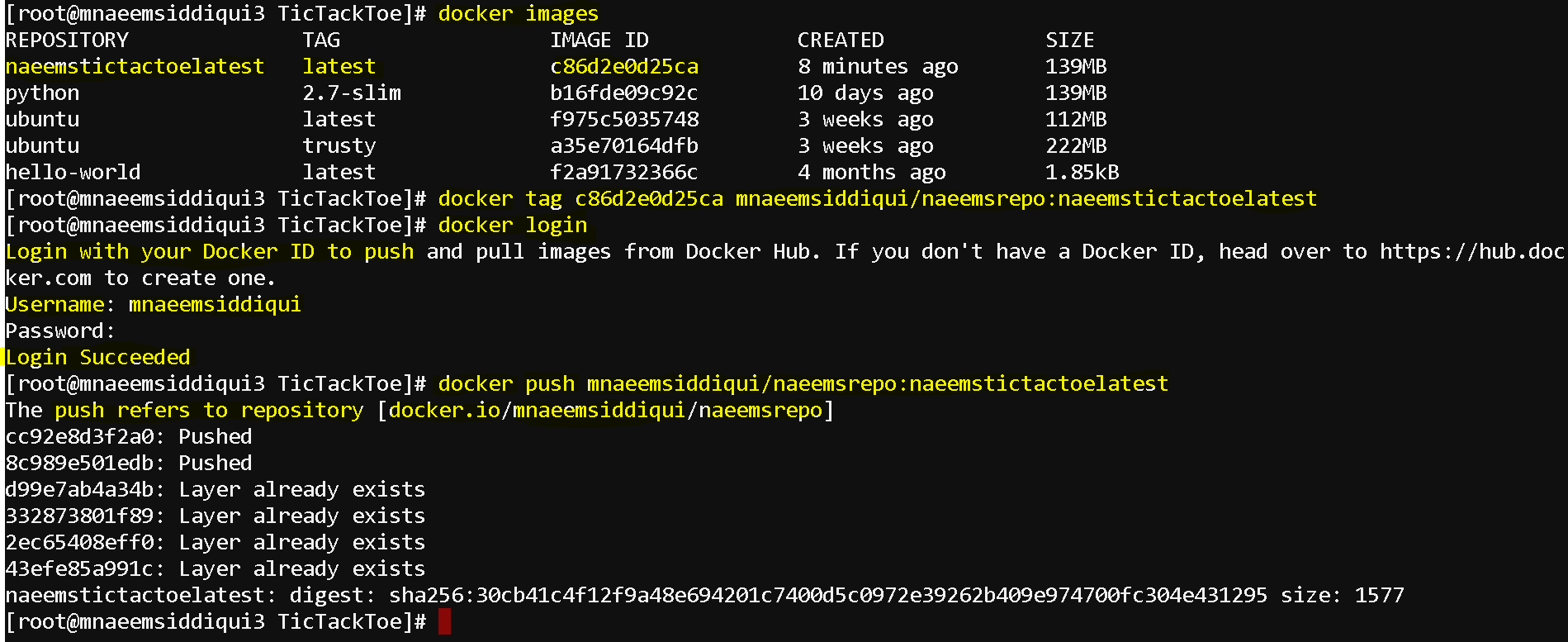The height and width of the screenshot is (642, 1568).
Task: Click the hello-world repository name
Action: point(73,172)
